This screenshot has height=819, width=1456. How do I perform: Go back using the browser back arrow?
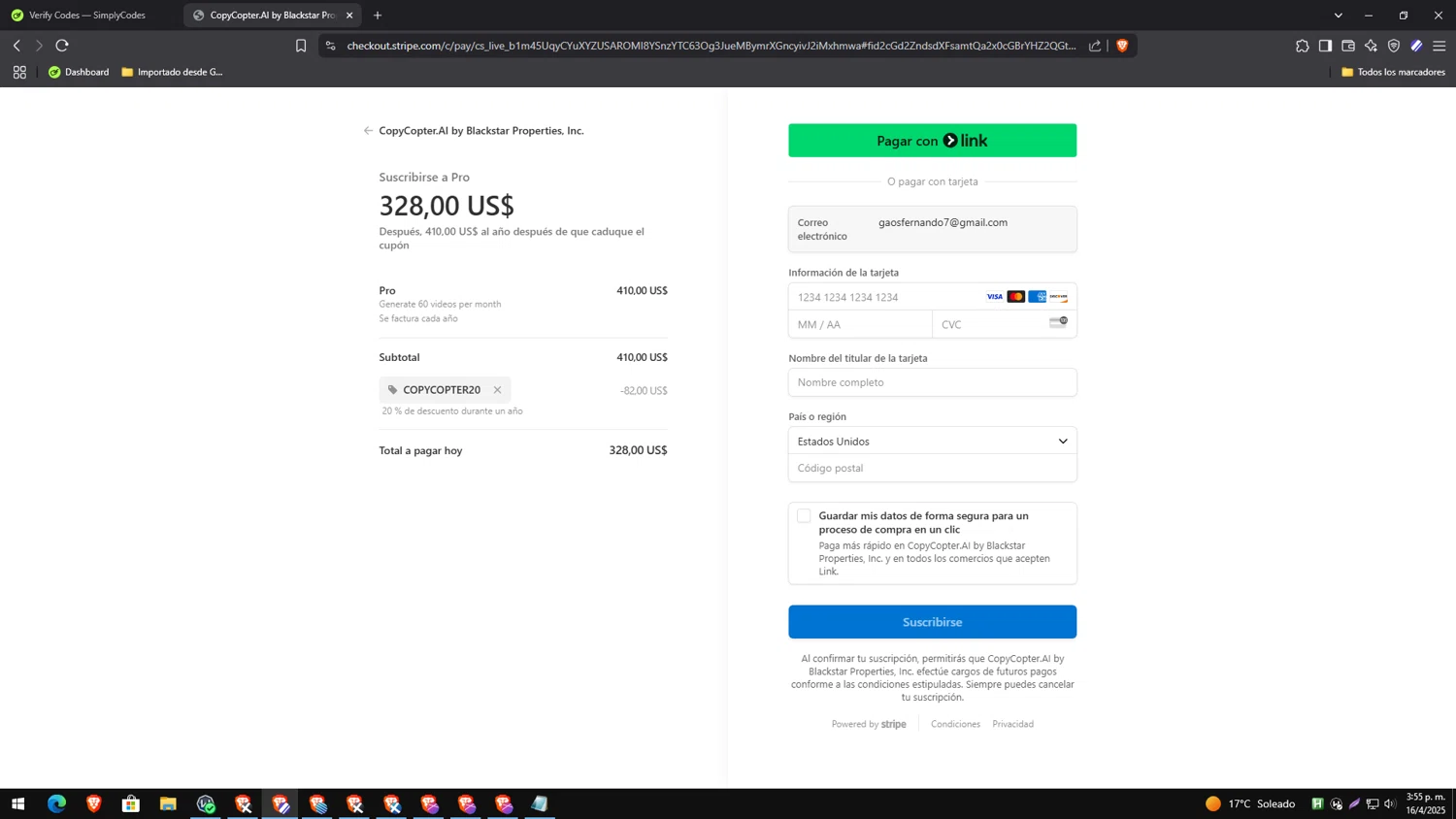coord(17,46)
